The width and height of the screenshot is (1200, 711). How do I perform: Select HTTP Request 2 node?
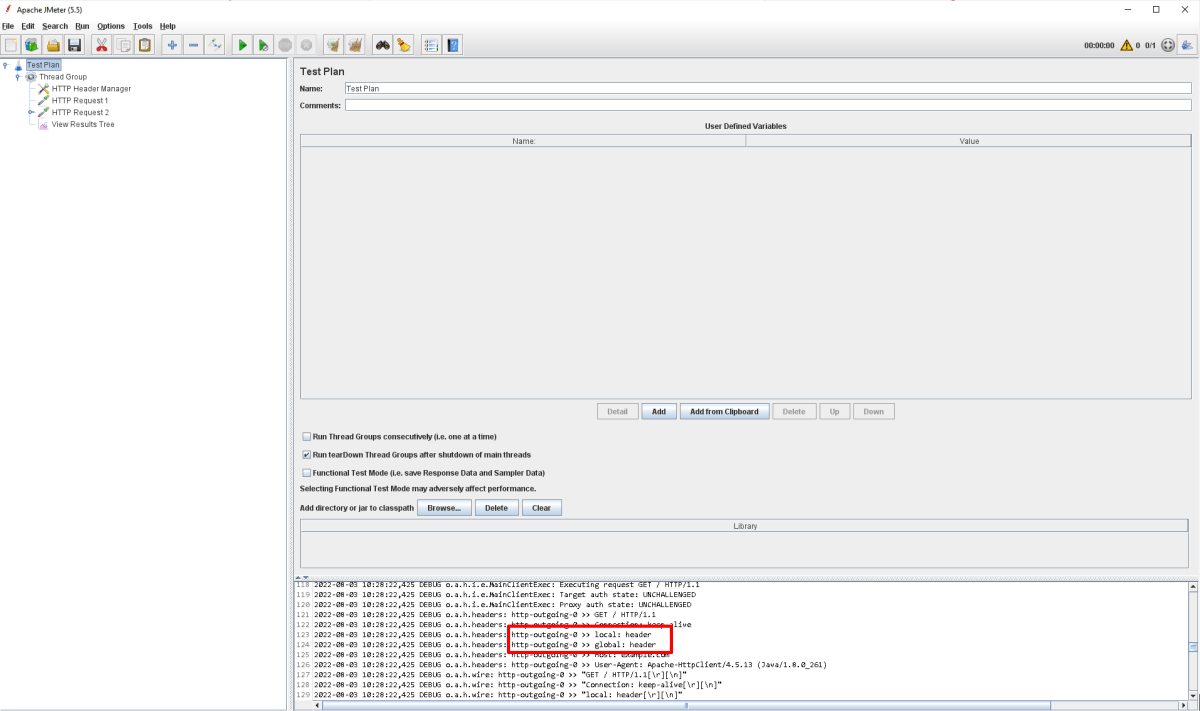(x=80, y=113)
